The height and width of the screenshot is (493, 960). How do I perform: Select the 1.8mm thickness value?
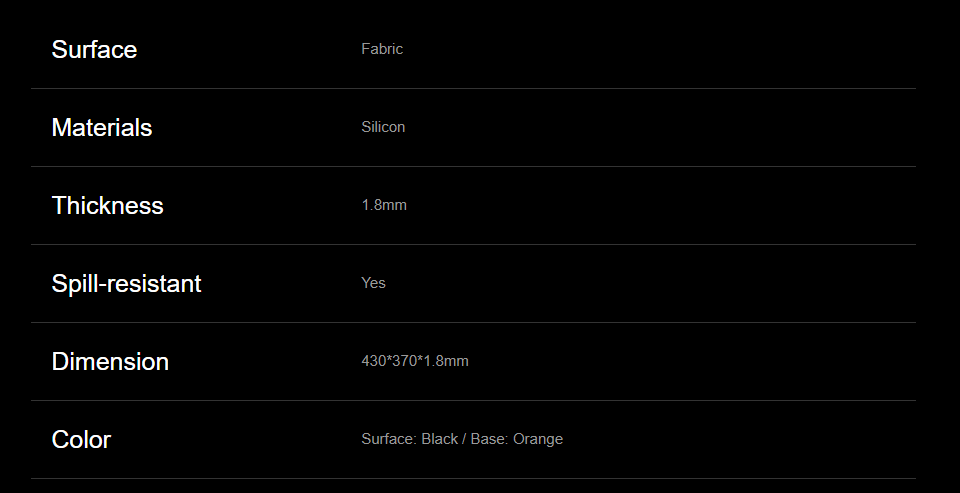(x=384, y=205)
